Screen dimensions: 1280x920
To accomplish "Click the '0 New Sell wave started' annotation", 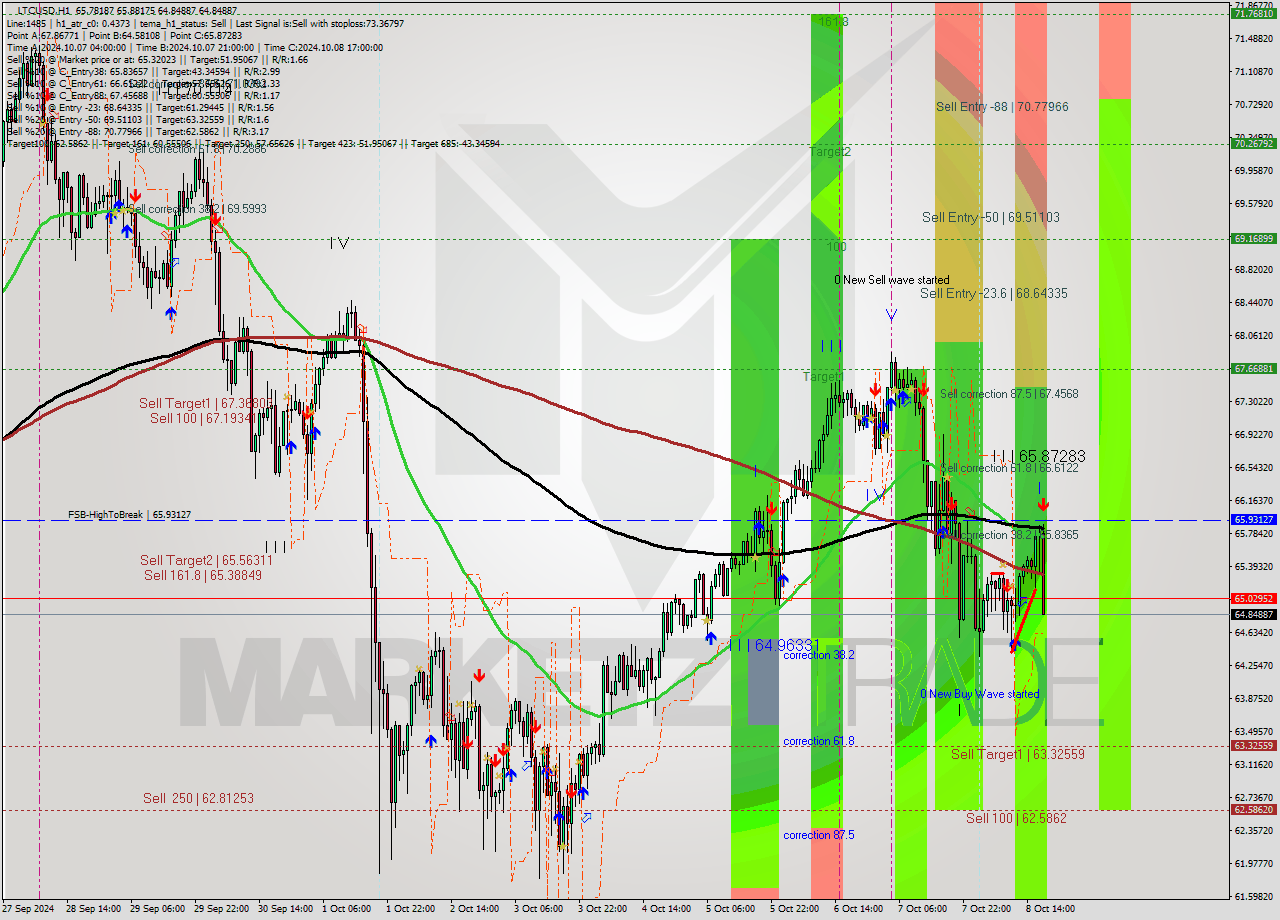I will point(892,280).
